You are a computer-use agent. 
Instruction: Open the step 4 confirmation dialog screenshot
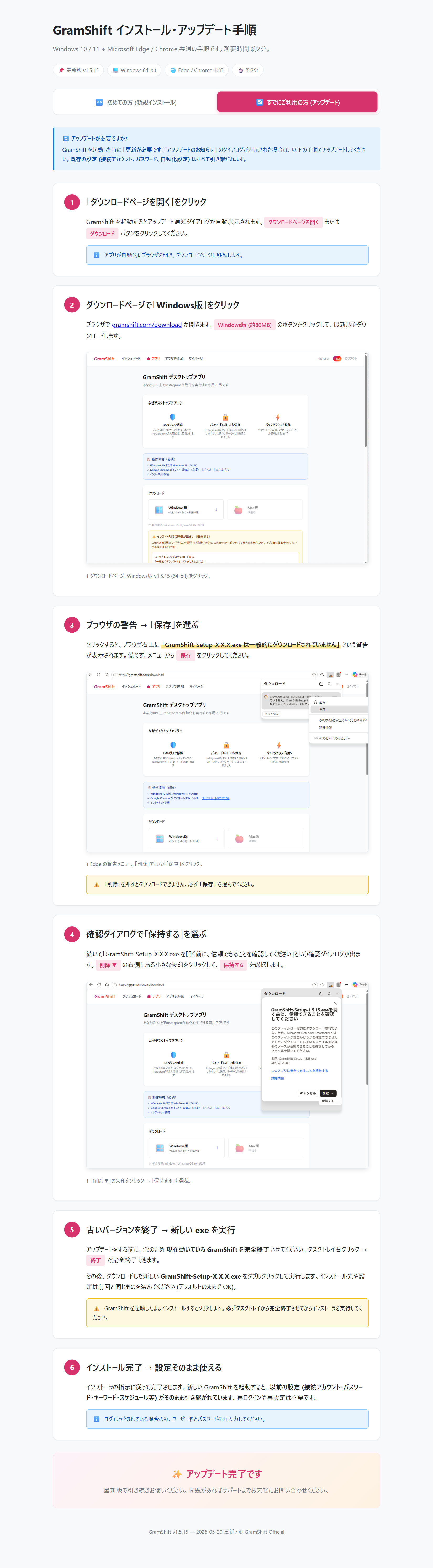(227, 1075)
